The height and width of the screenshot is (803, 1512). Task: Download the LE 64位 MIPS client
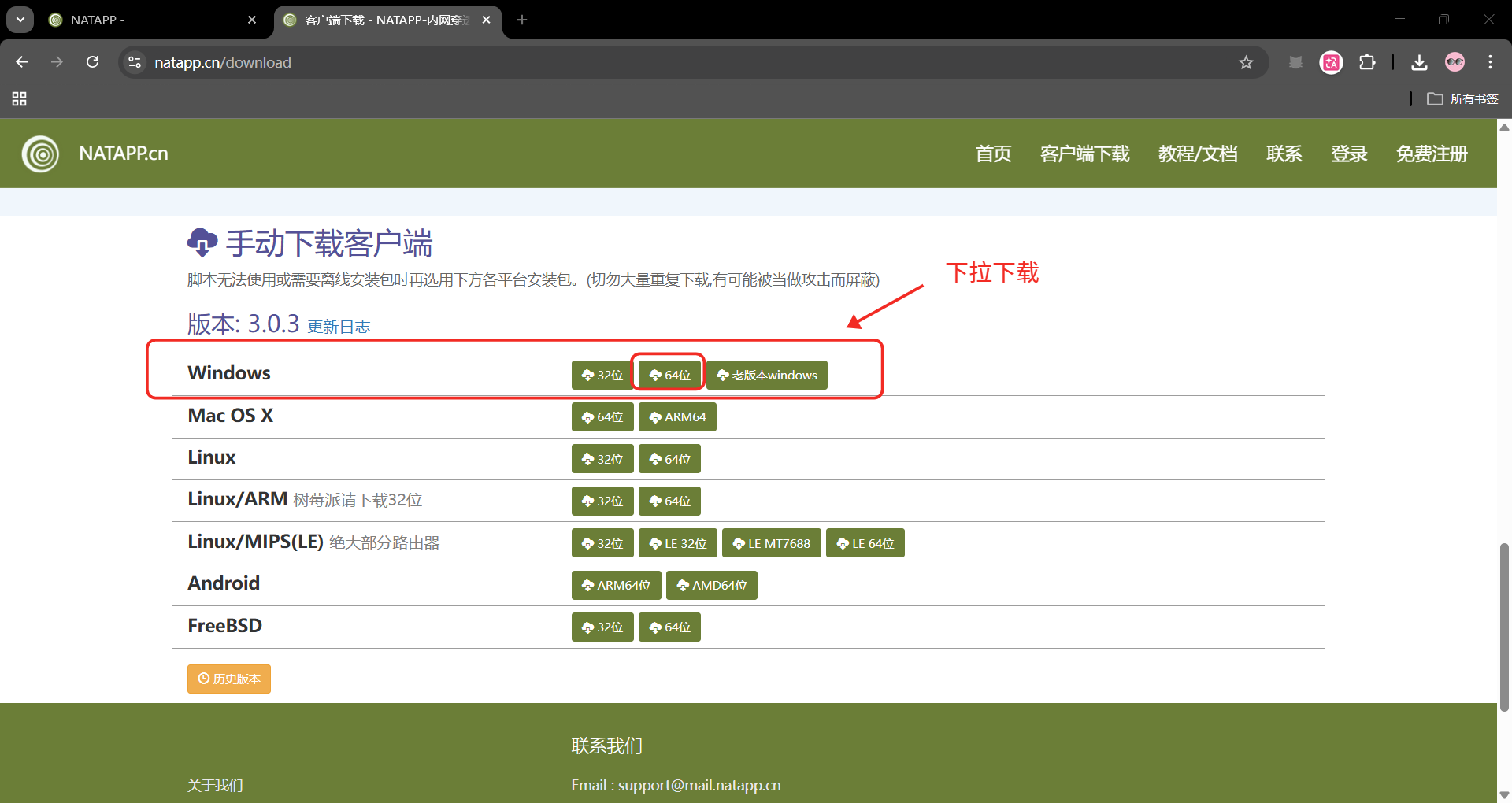pos(865,543)
